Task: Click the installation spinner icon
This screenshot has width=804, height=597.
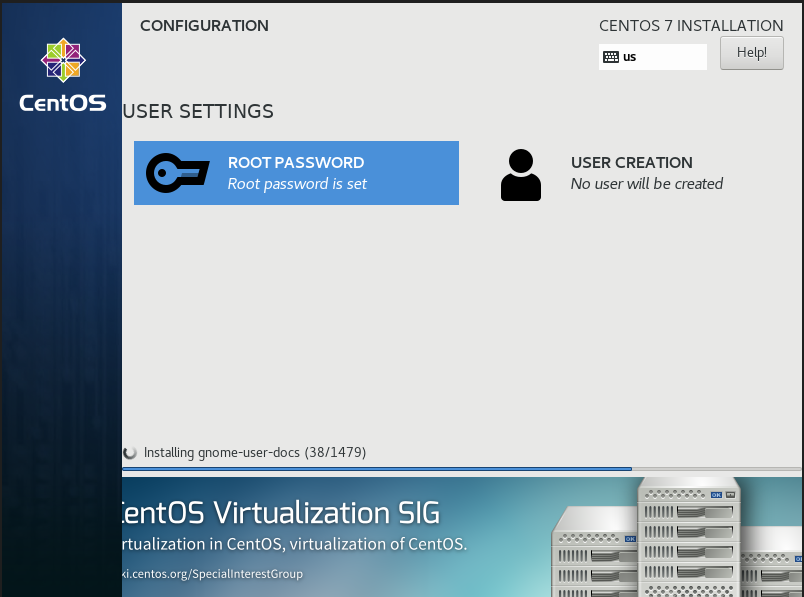Action: pyautogui.click(x=130, y=452)
